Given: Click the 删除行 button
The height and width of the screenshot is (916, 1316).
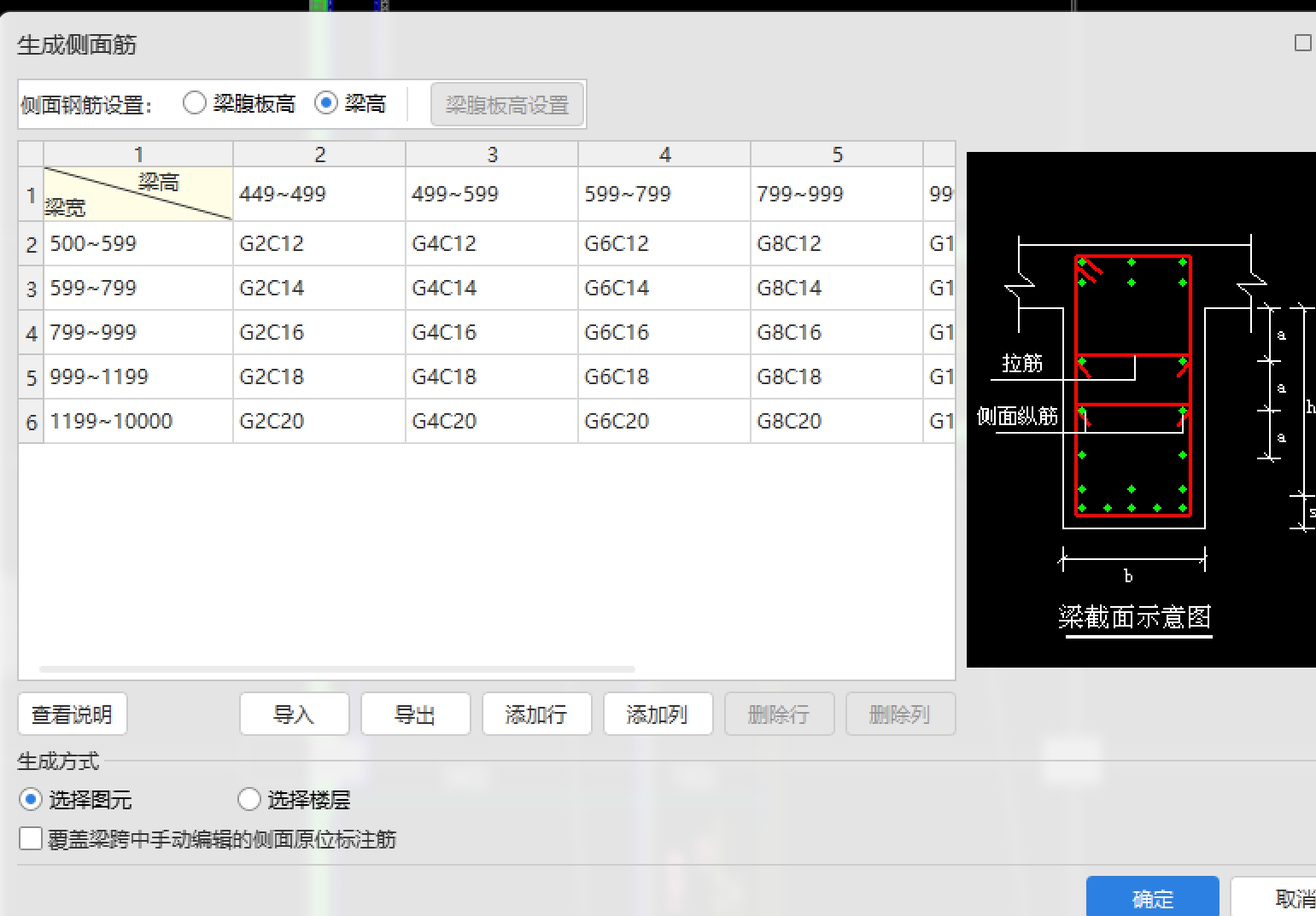Looking at the screenshot, I should point(780,715).
